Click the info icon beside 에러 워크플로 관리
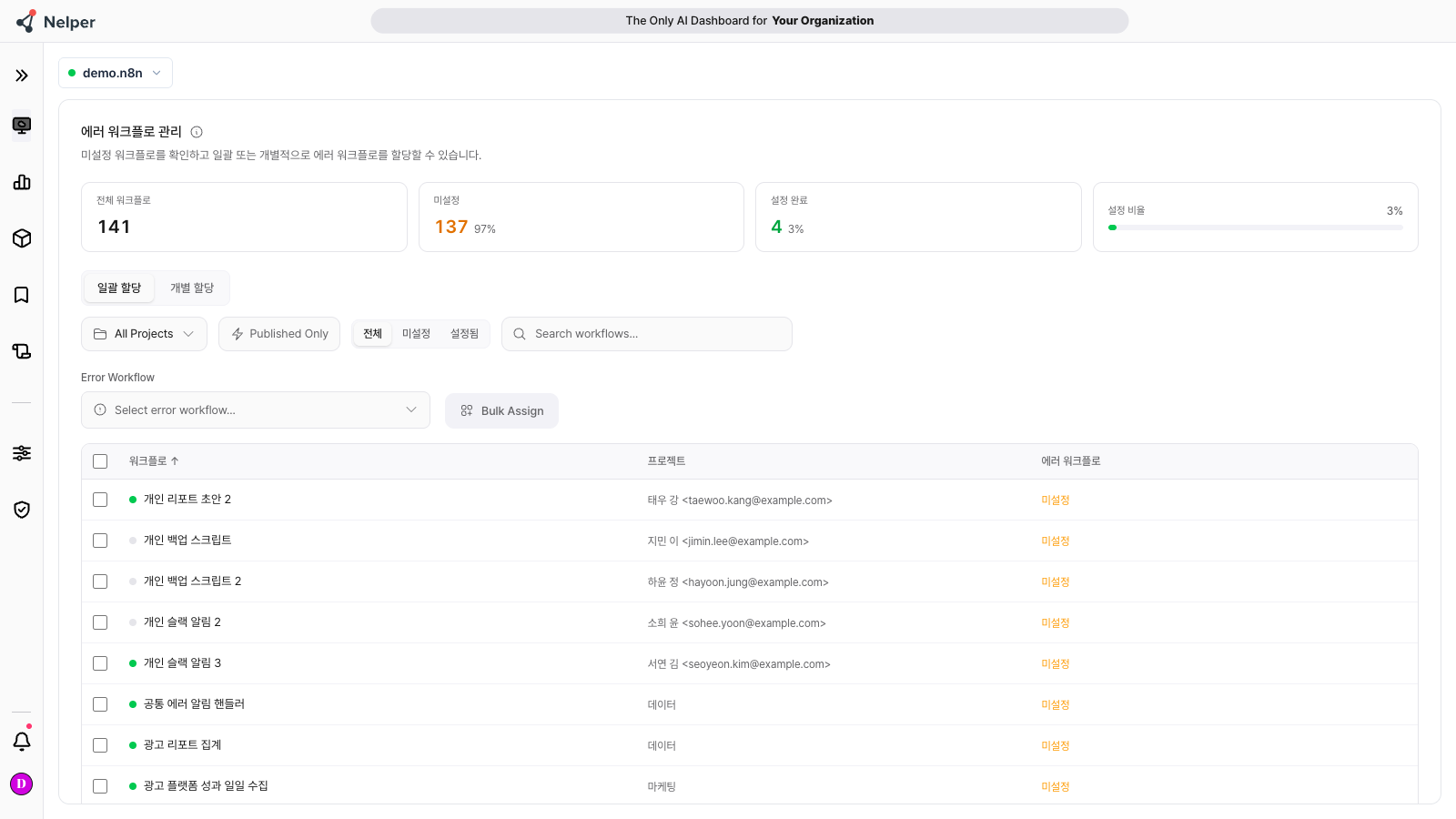 (197, 132)
